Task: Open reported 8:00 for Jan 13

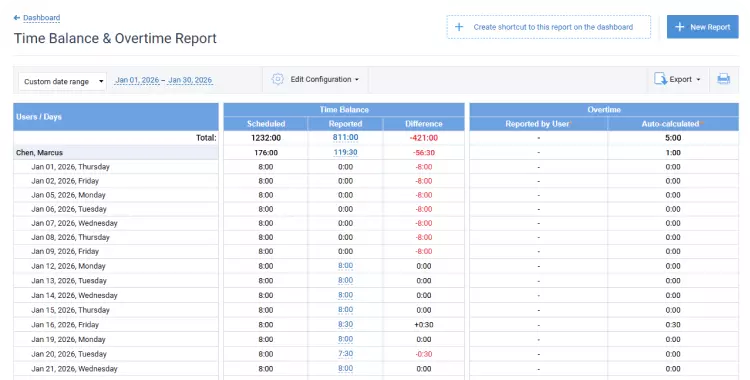Action: (x=345, y=280)
